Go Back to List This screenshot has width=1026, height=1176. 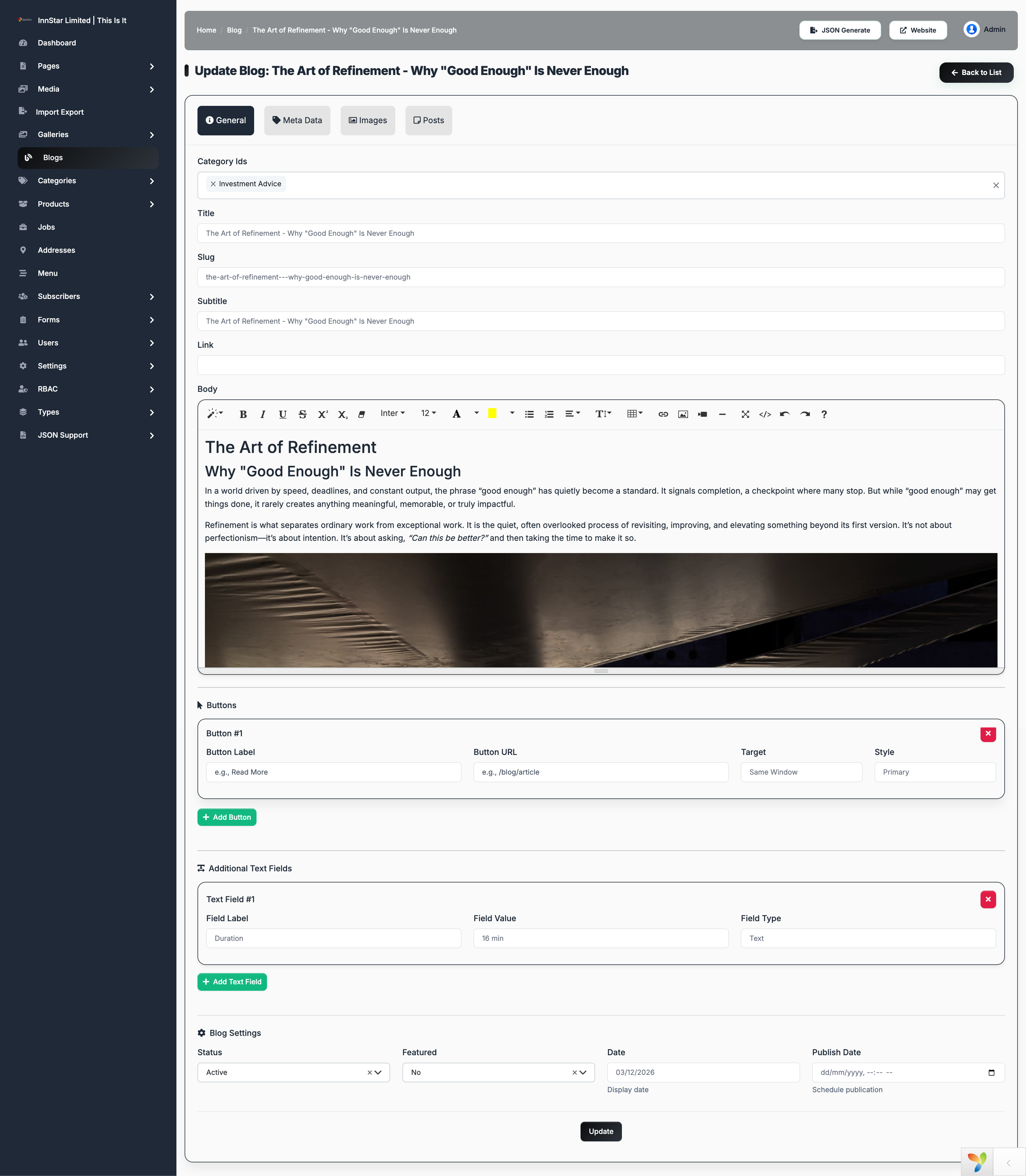click(x=976, y=72)
